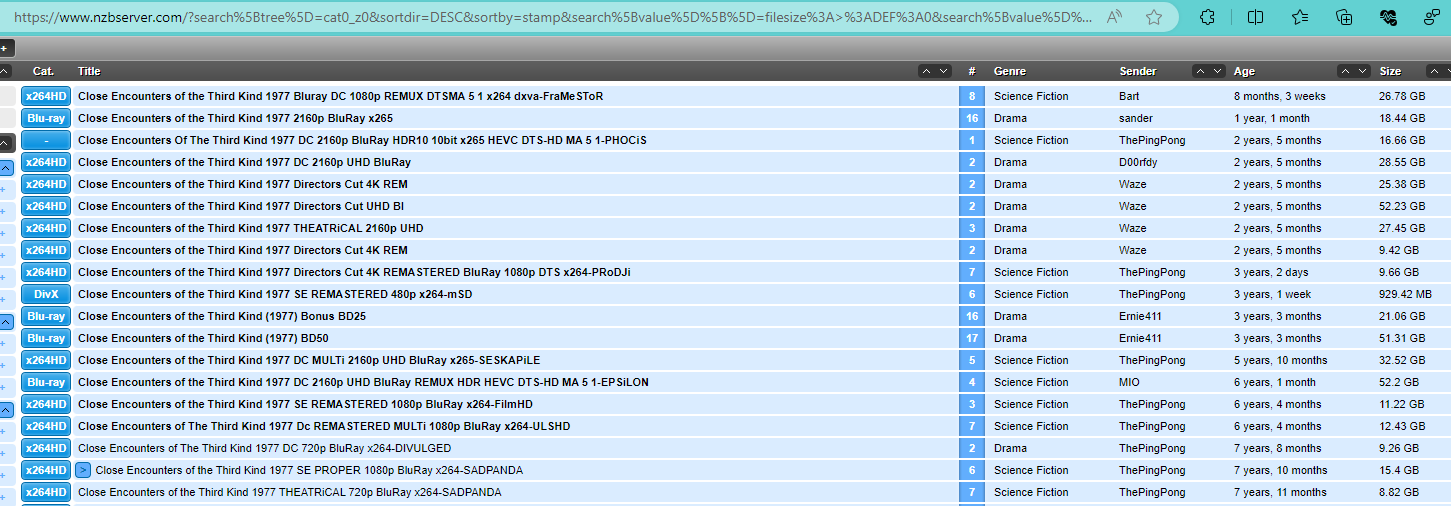Click the plus tab button above table

(x=6, y=48)
